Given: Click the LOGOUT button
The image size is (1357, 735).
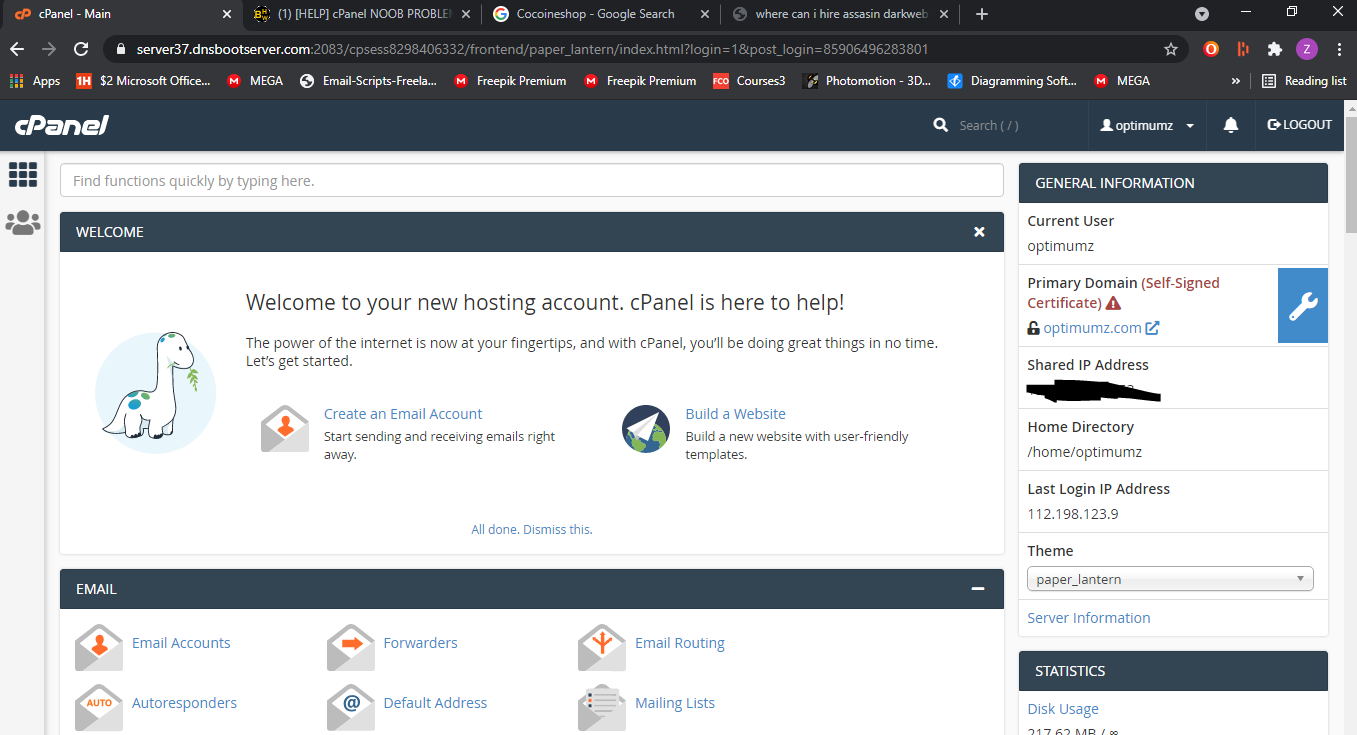Looking at the screenshot, I should click(1300, 125).
